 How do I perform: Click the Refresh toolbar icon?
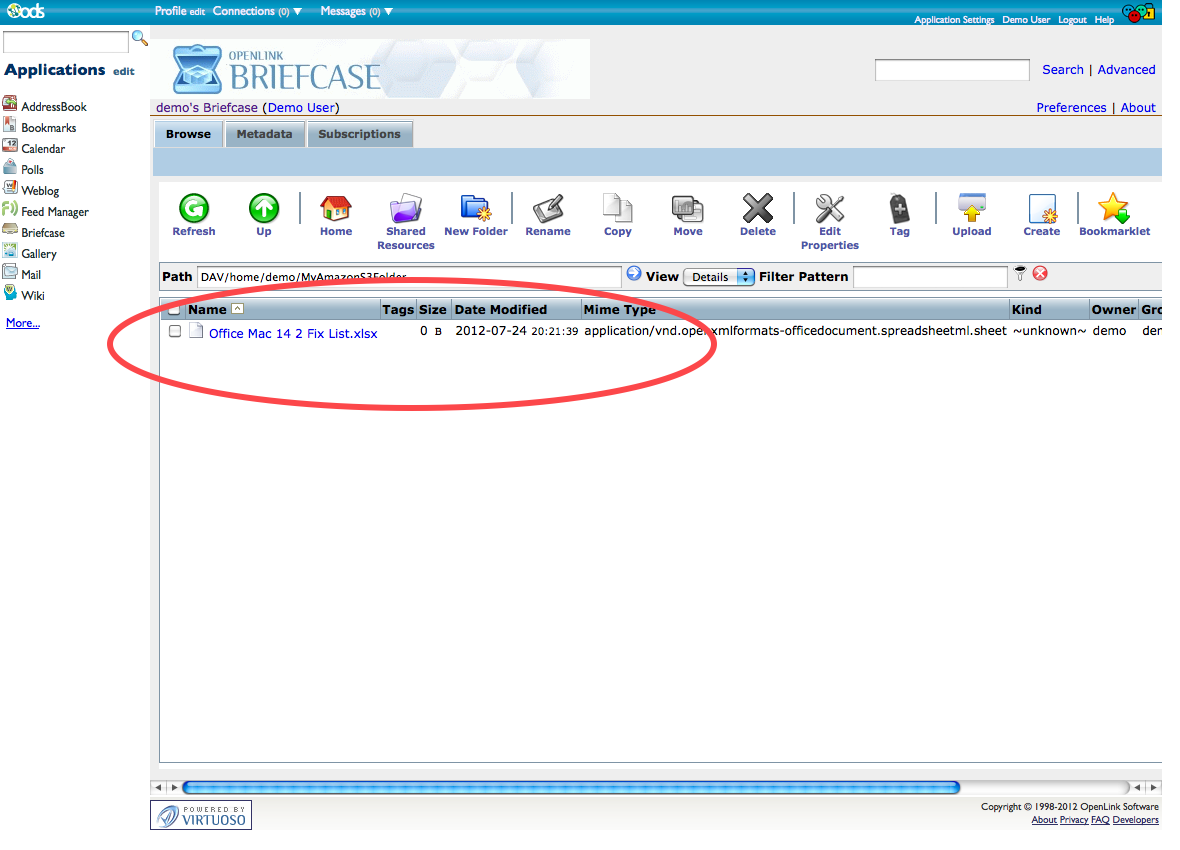pos(193,209)
